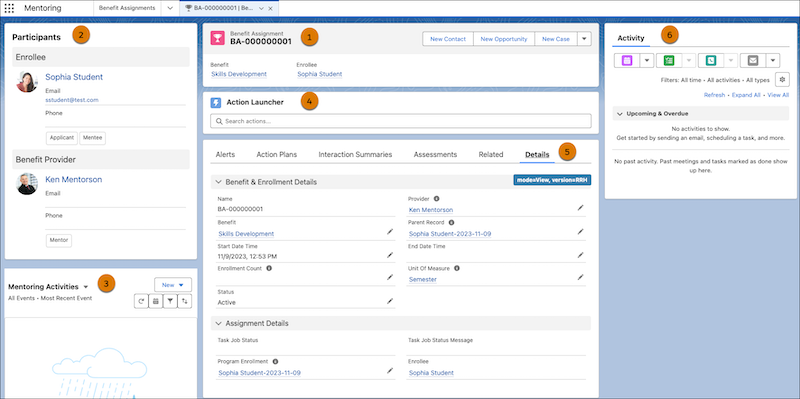The image size is (800, 399).
Task: Edit the Unit Of Measure field
Action: 580,277
